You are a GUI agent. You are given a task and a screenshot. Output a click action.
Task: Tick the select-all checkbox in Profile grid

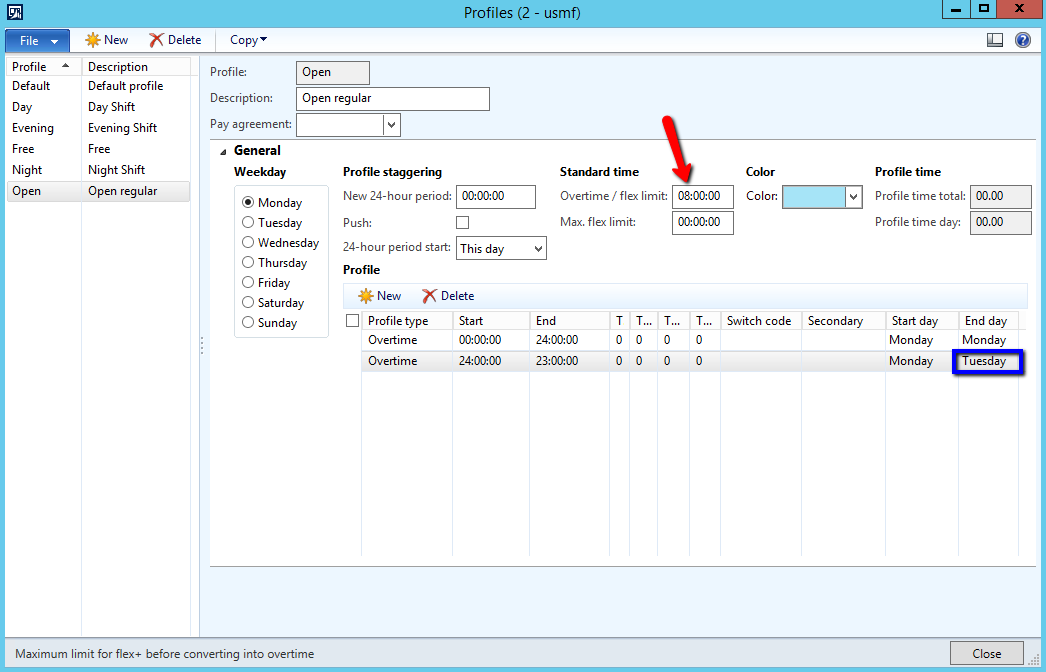pos(352,321)
